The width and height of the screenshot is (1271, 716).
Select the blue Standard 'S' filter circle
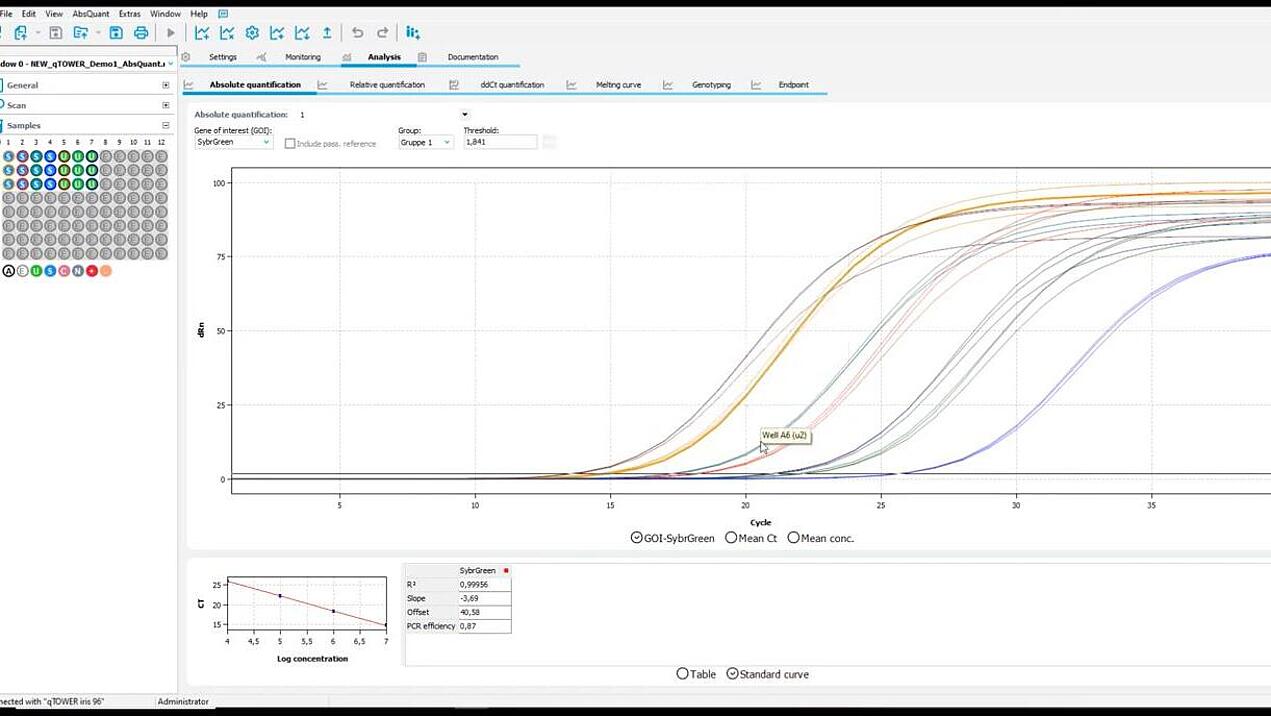(x=50, y=271)
